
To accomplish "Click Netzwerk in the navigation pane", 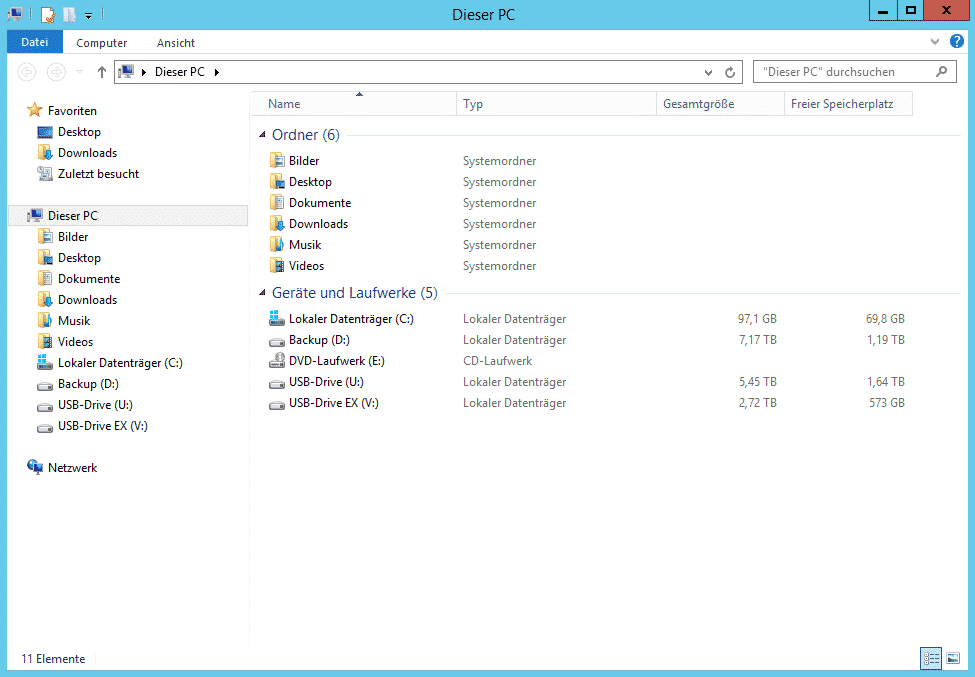I will pos(72,467).
